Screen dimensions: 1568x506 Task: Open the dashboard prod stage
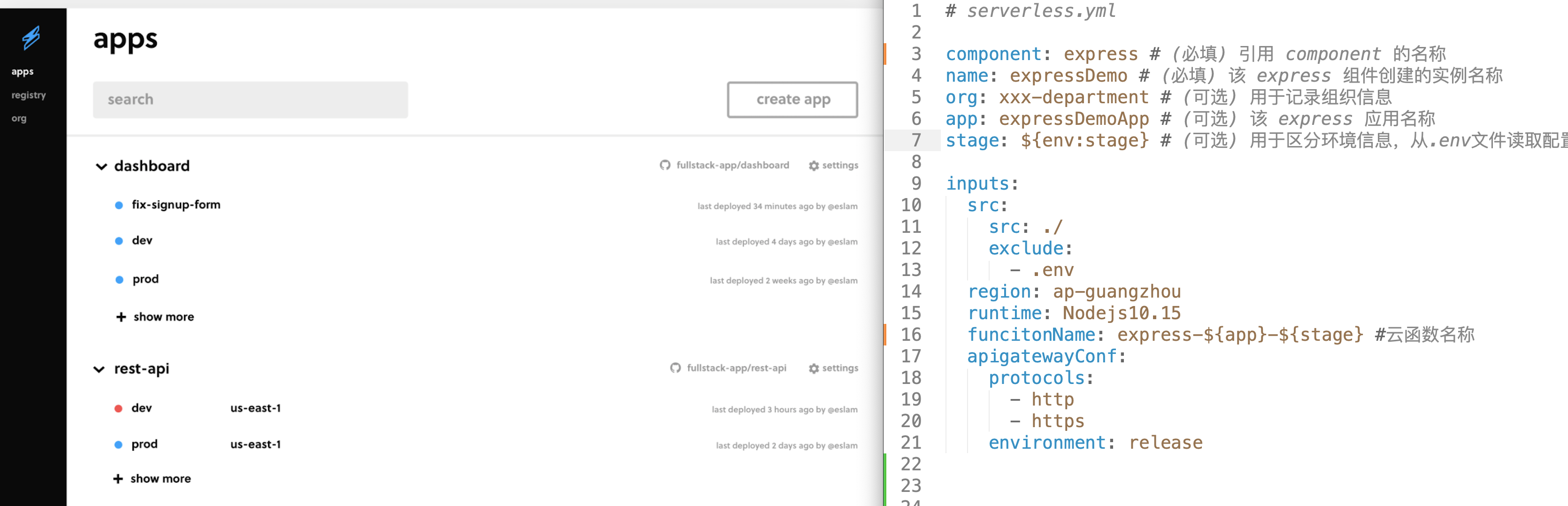(x=146, y=279)
